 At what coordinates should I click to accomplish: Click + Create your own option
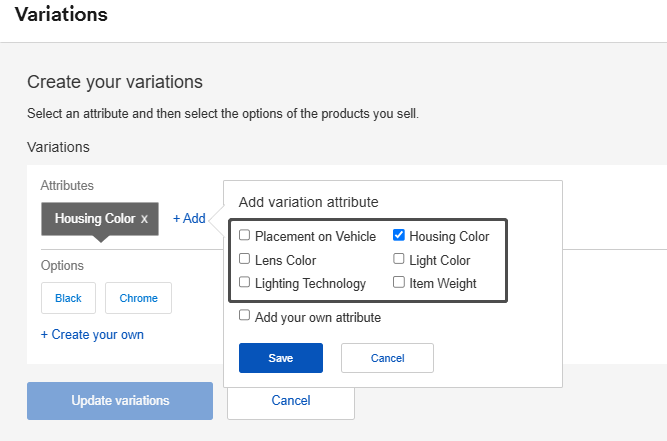pos(92,334)
